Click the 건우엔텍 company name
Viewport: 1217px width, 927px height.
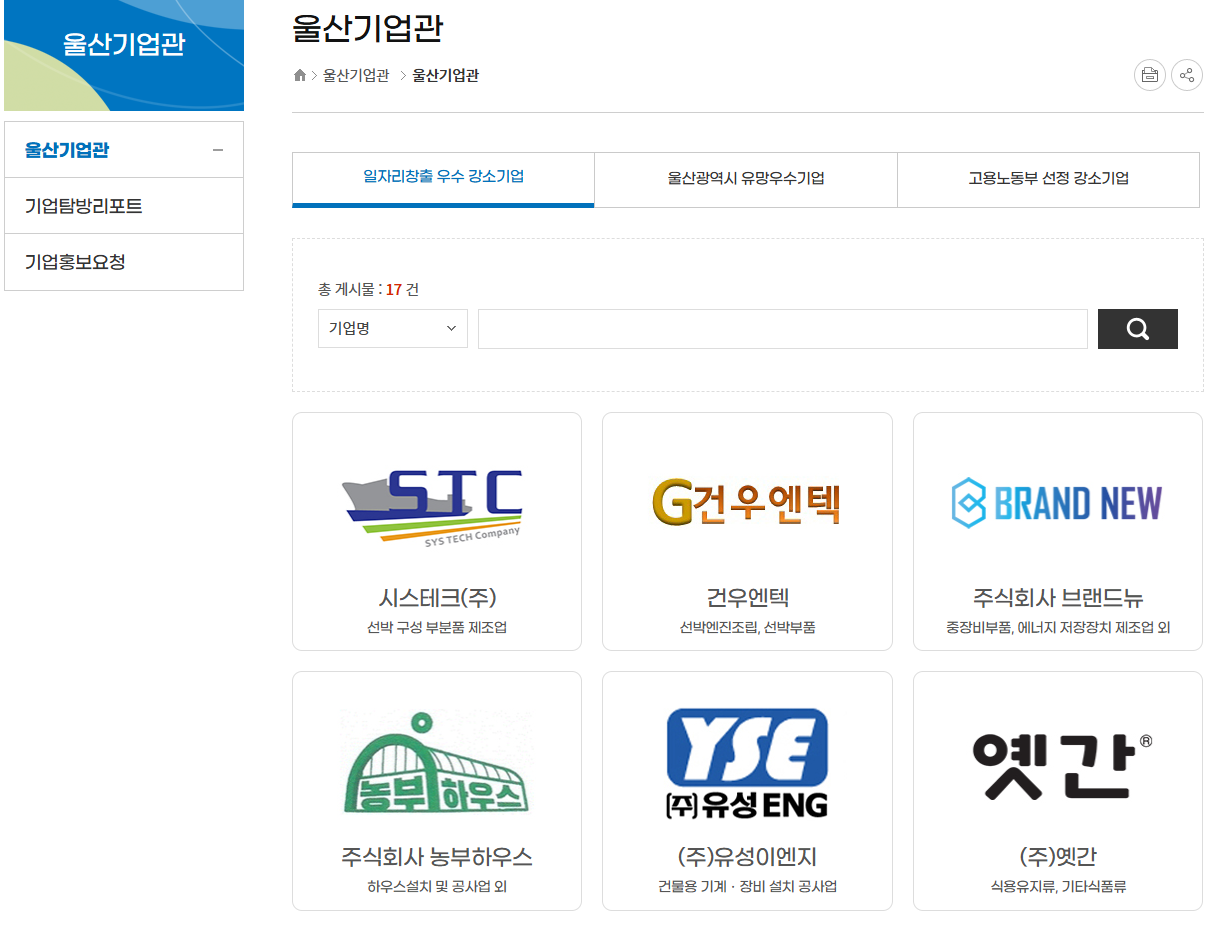point(747,598)
